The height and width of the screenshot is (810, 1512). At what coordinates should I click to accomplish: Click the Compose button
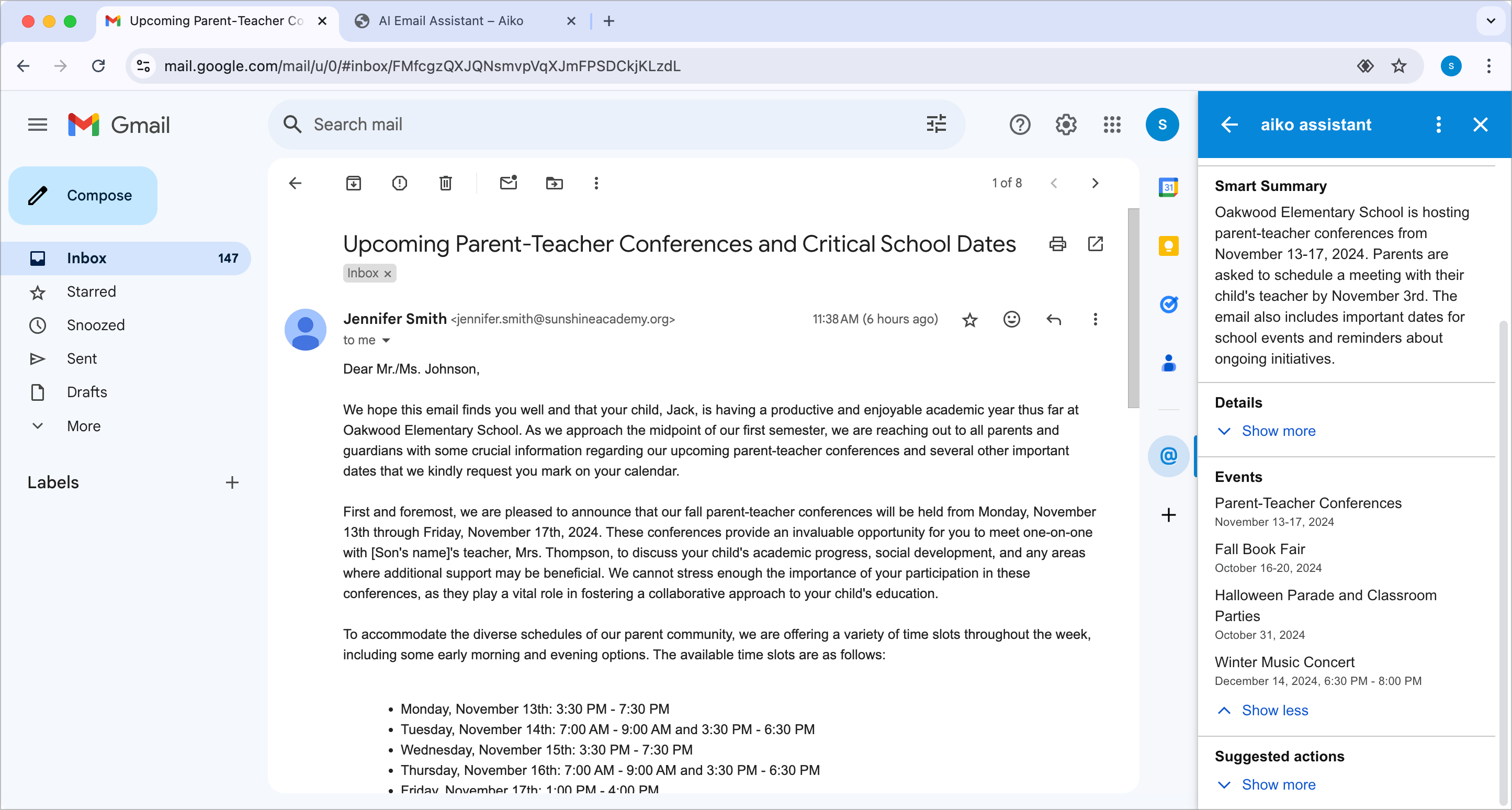83,196
